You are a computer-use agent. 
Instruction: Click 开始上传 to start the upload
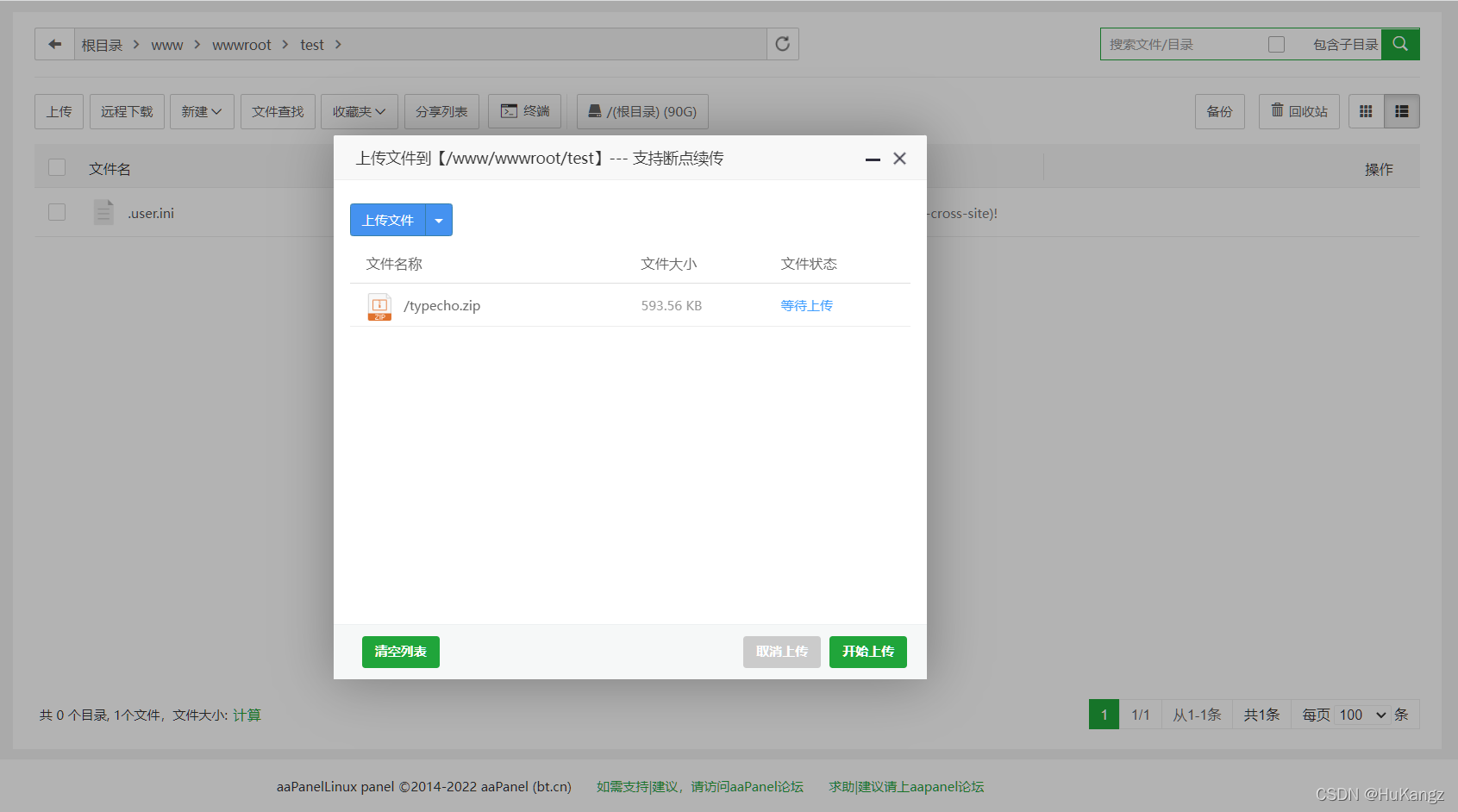[868, 652]
